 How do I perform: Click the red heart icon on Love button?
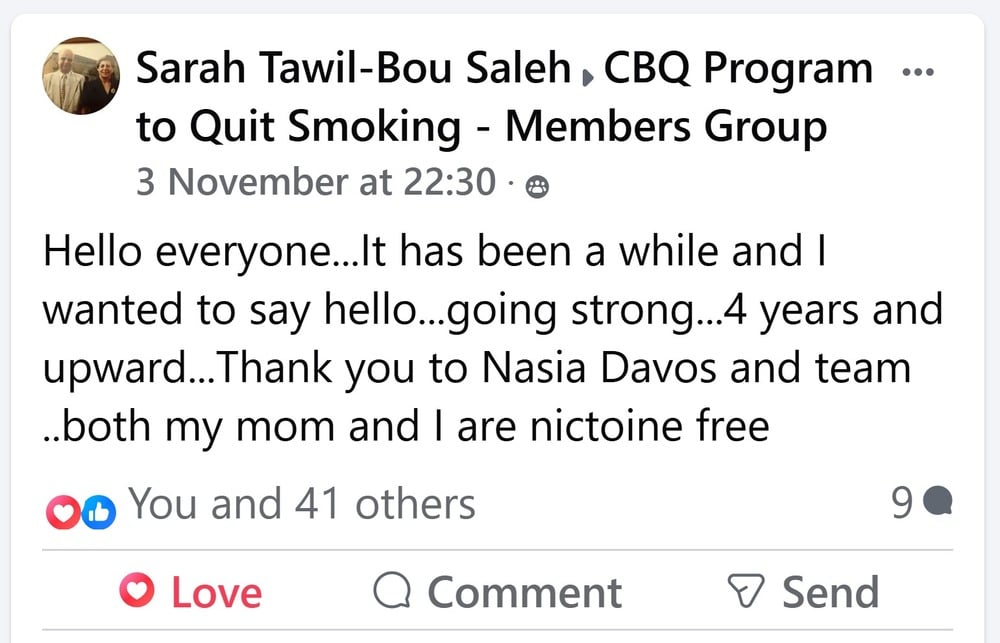point(136,590)
